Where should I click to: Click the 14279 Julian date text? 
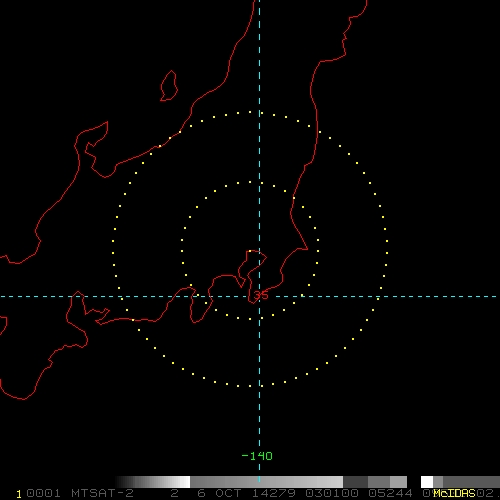tap(273, 493)
